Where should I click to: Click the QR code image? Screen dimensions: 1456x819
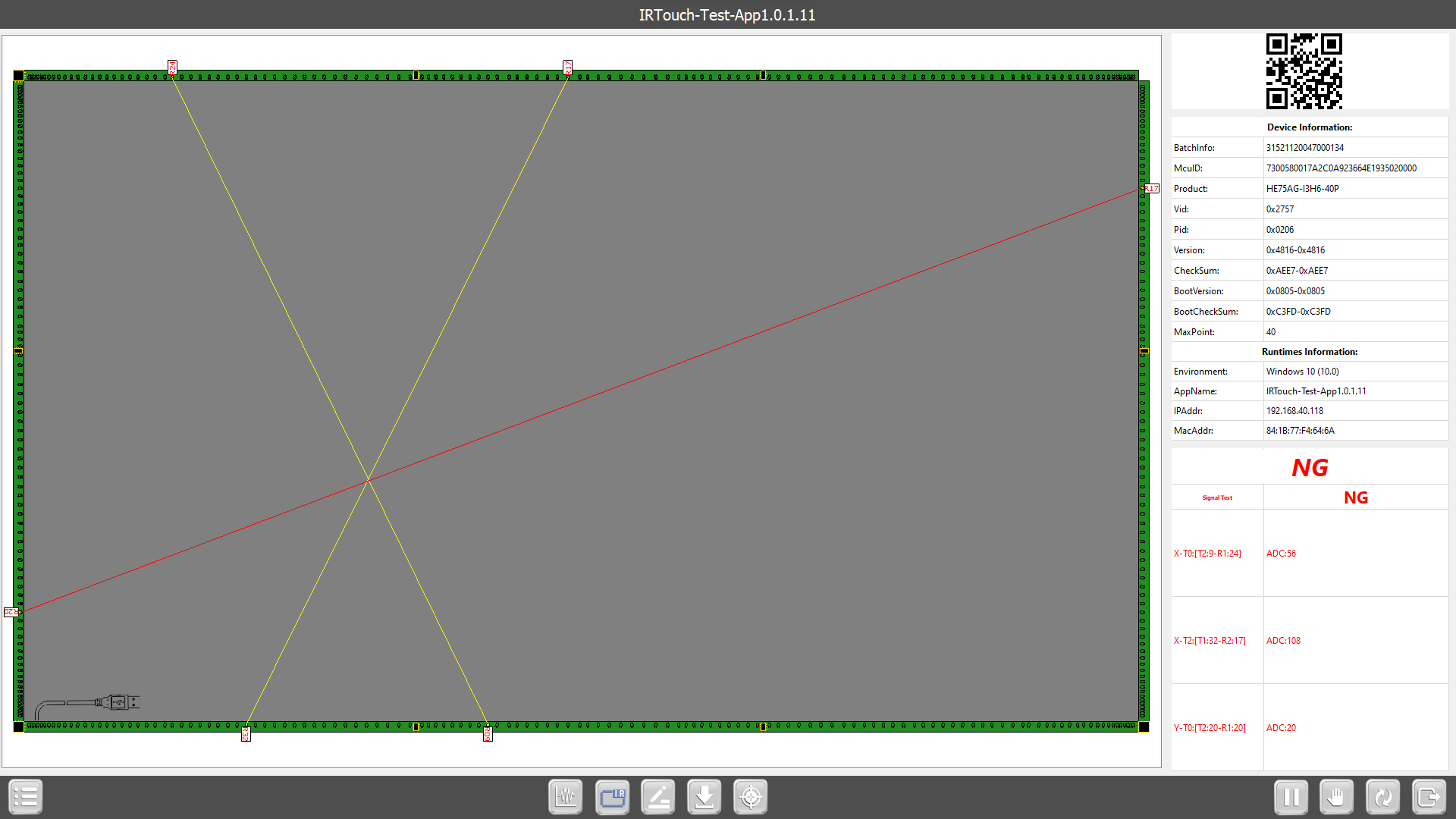pos(1304,71)
